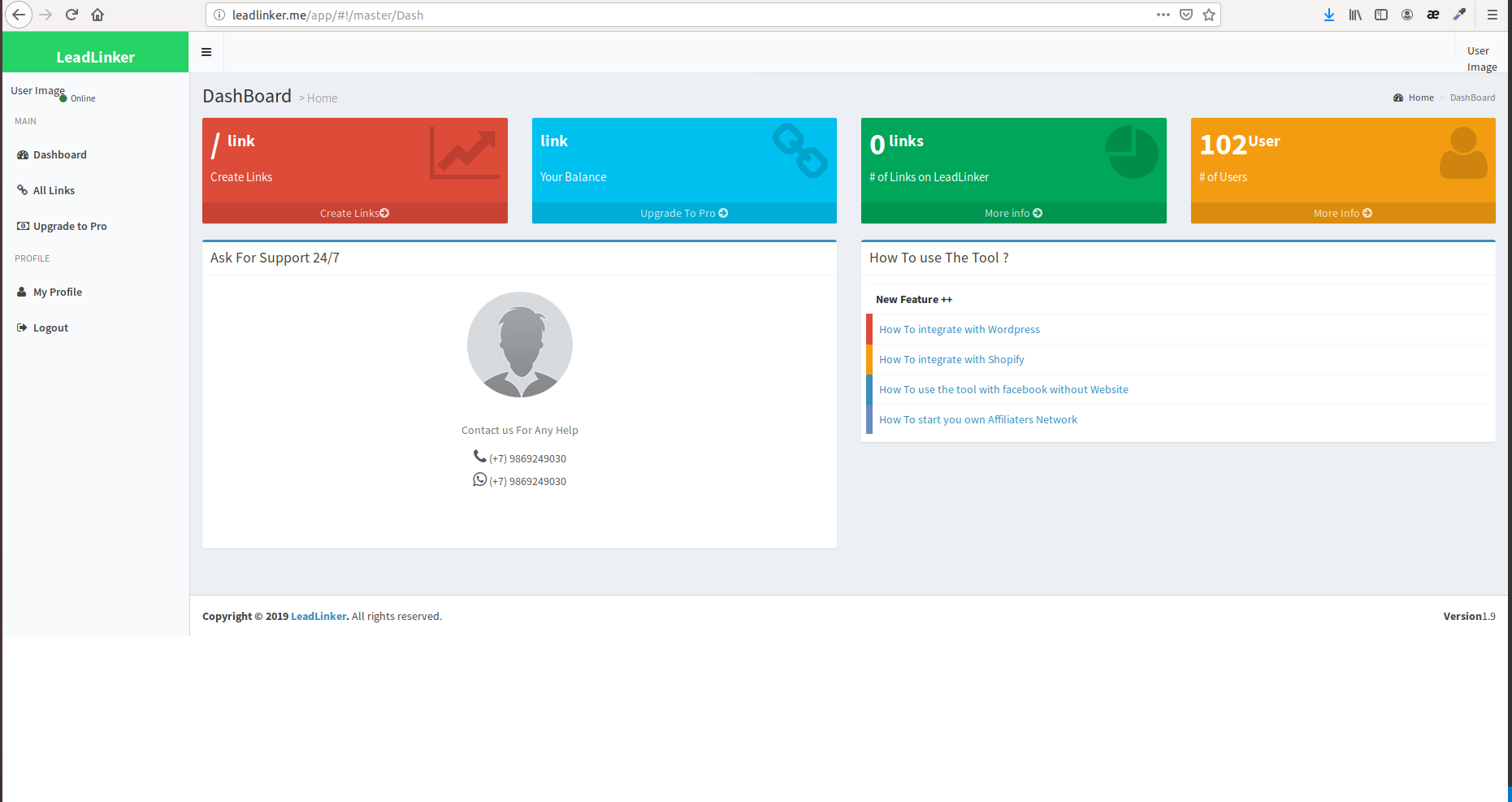1512x802 pixels.
Task: Go to browser home icon
Action: pyautogui.click(x=97, y=15)
